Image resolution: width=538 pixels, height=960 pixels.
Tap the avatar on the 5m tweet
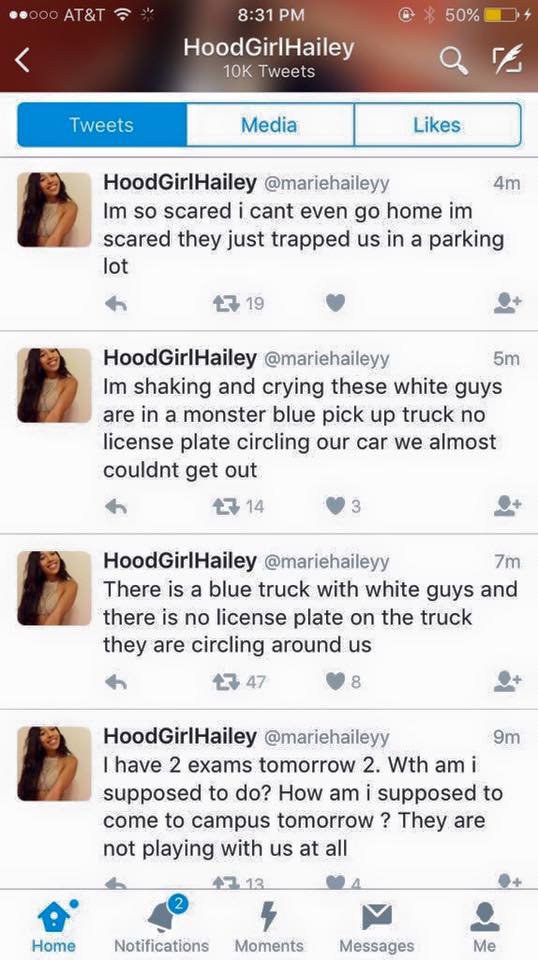[x=54, y=385]
